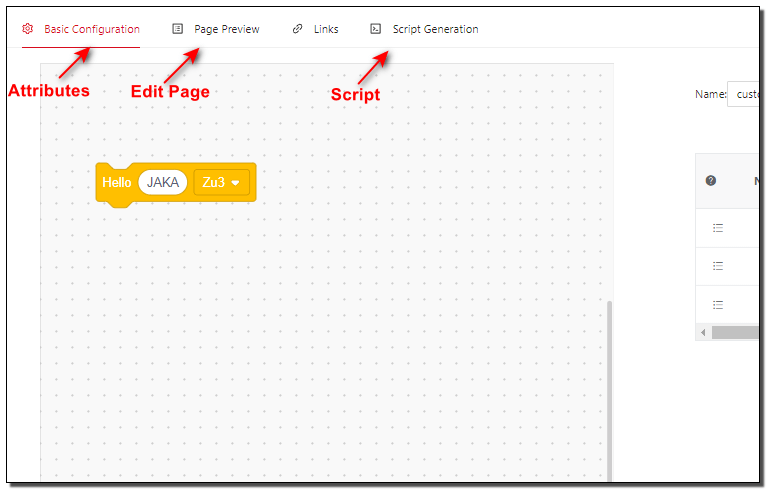Click the question mark help icon in table header
The image size is (767, 490).
coord(711,181)
